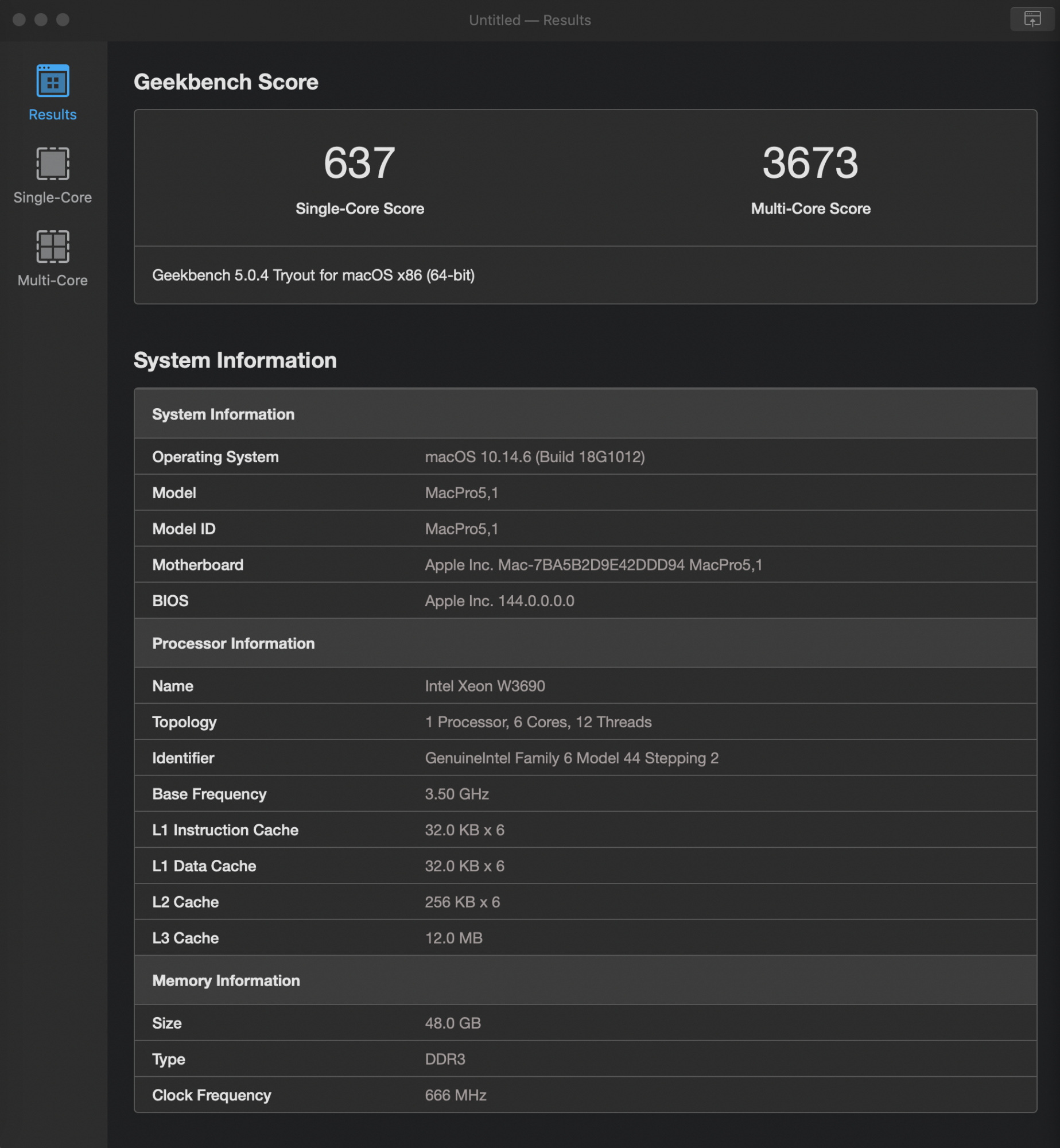Click the Topology 6 Cores 12 Threads value
Viewport: 1060px width, 1148px height.
pos(538,722)
